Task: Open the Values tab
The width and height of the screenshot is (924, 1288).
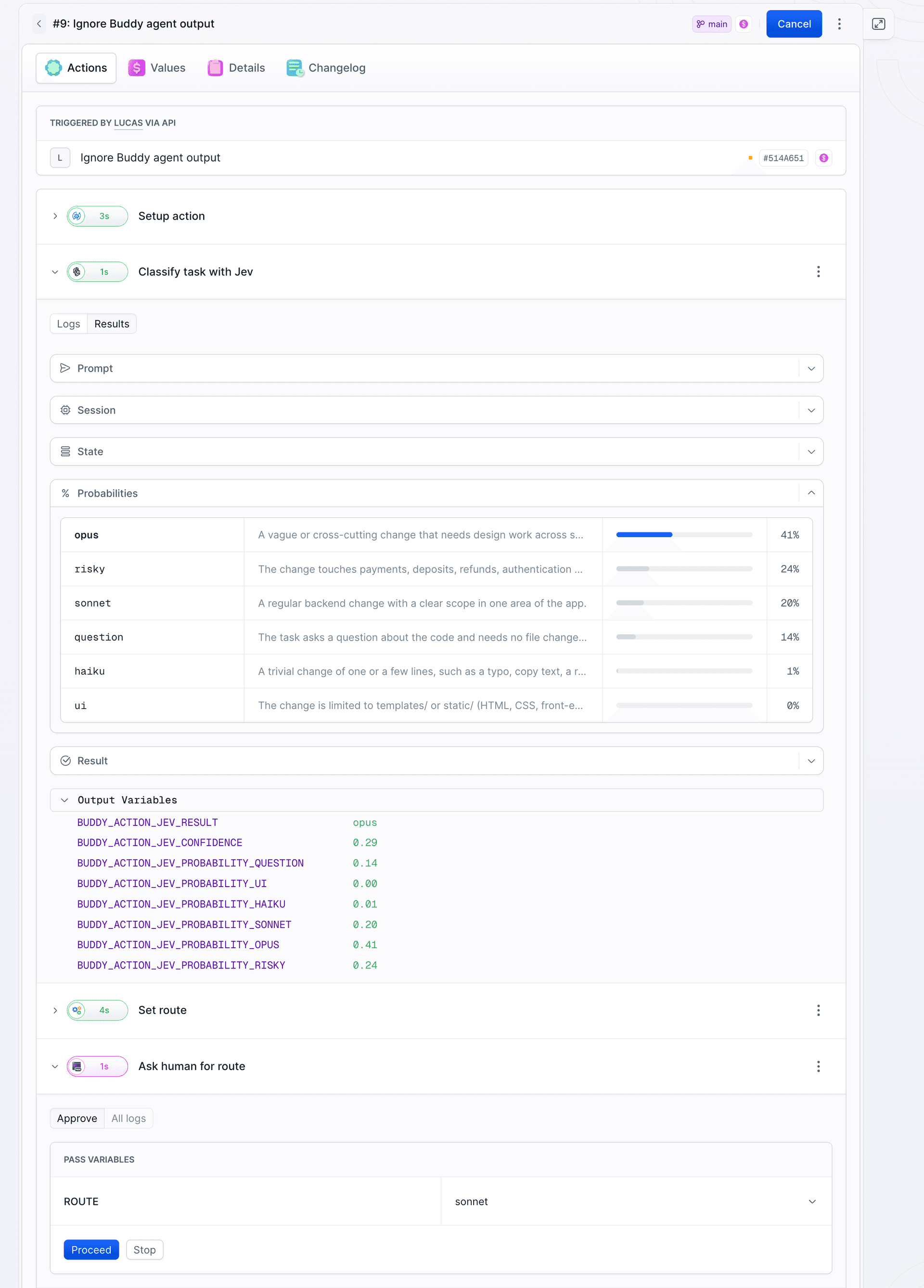Action: click(157, 68)
